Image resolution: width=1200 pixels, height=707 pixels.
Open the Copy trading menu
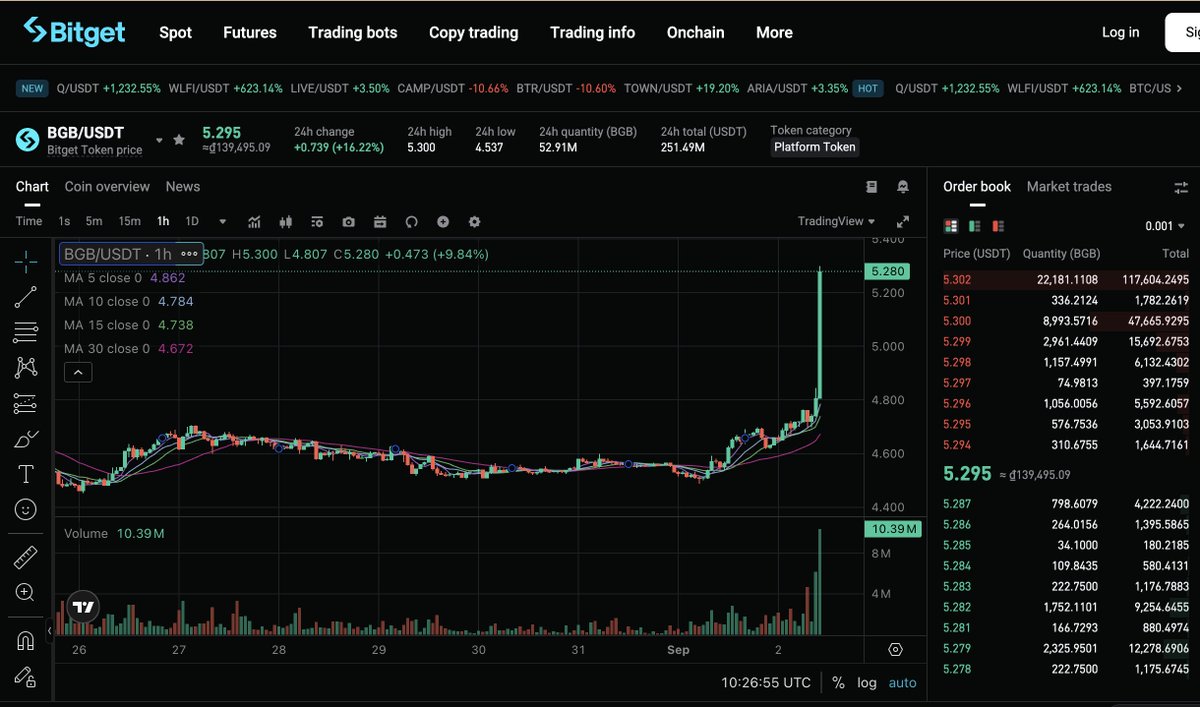coord(473,32)
